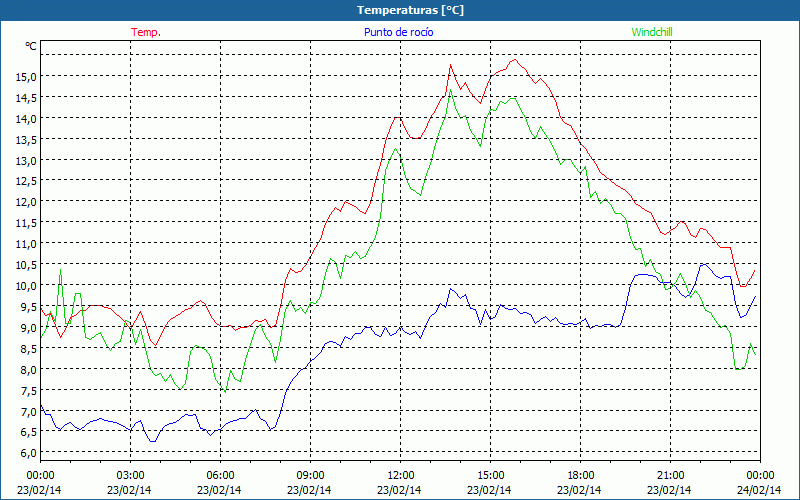Click the red temperature peak near 16:00
Screen dimensions: 800x500
[x=515, y=60]
